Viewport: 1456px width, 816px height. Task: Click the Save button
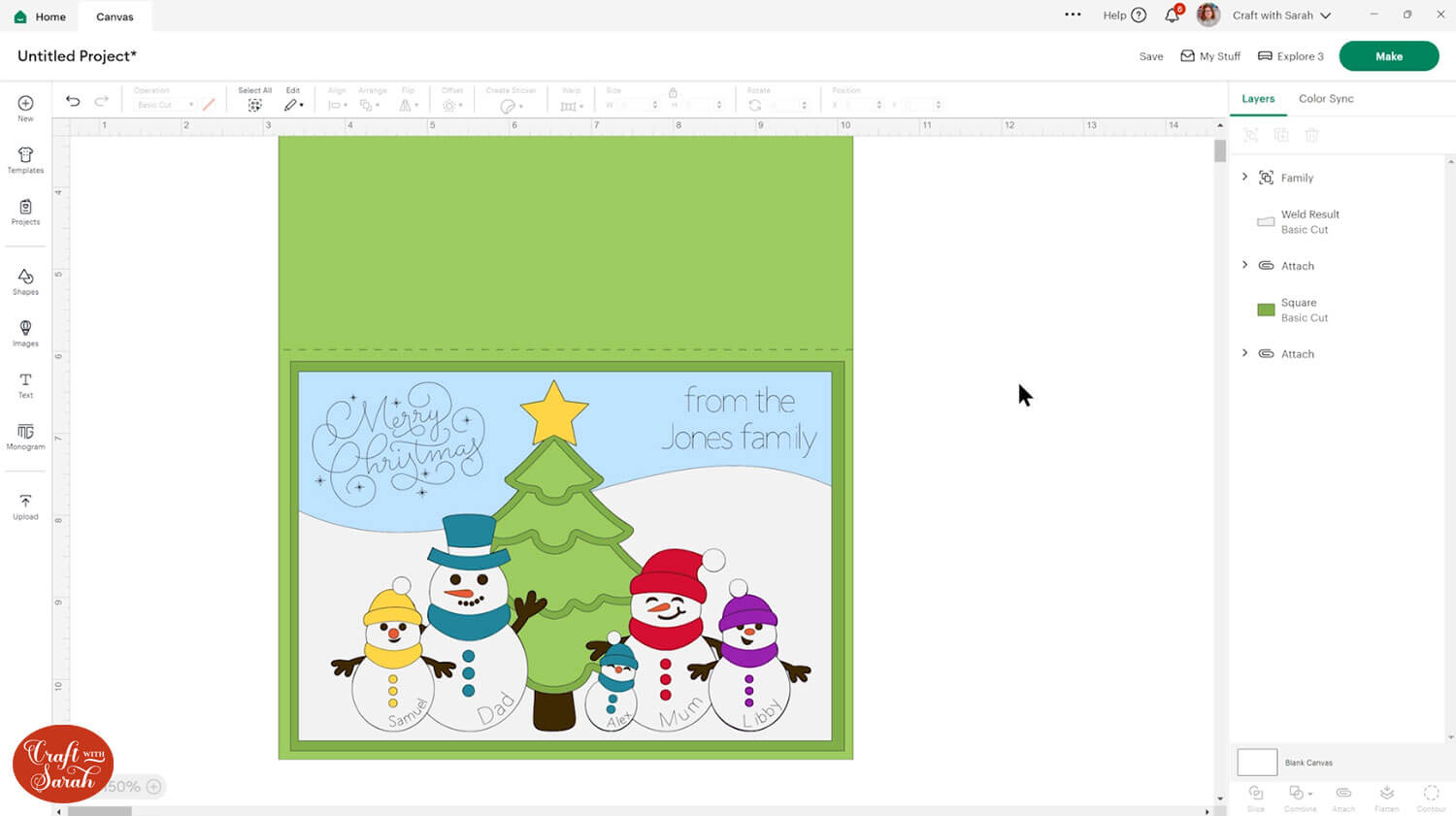coord(1151,56)
